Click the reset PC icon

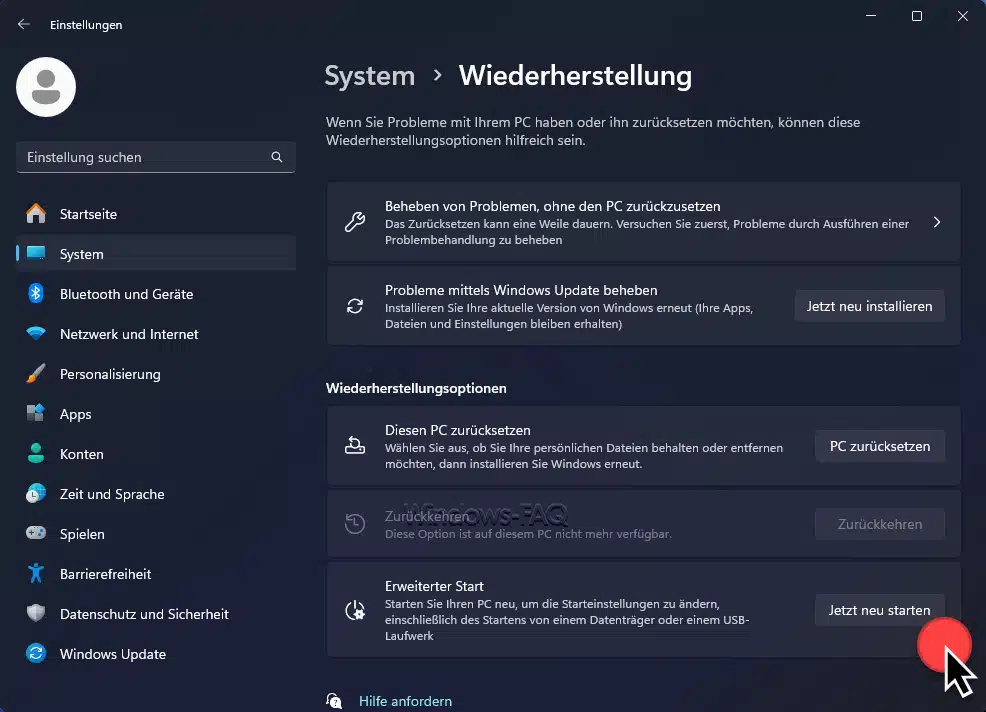click(x=355, y=446)
